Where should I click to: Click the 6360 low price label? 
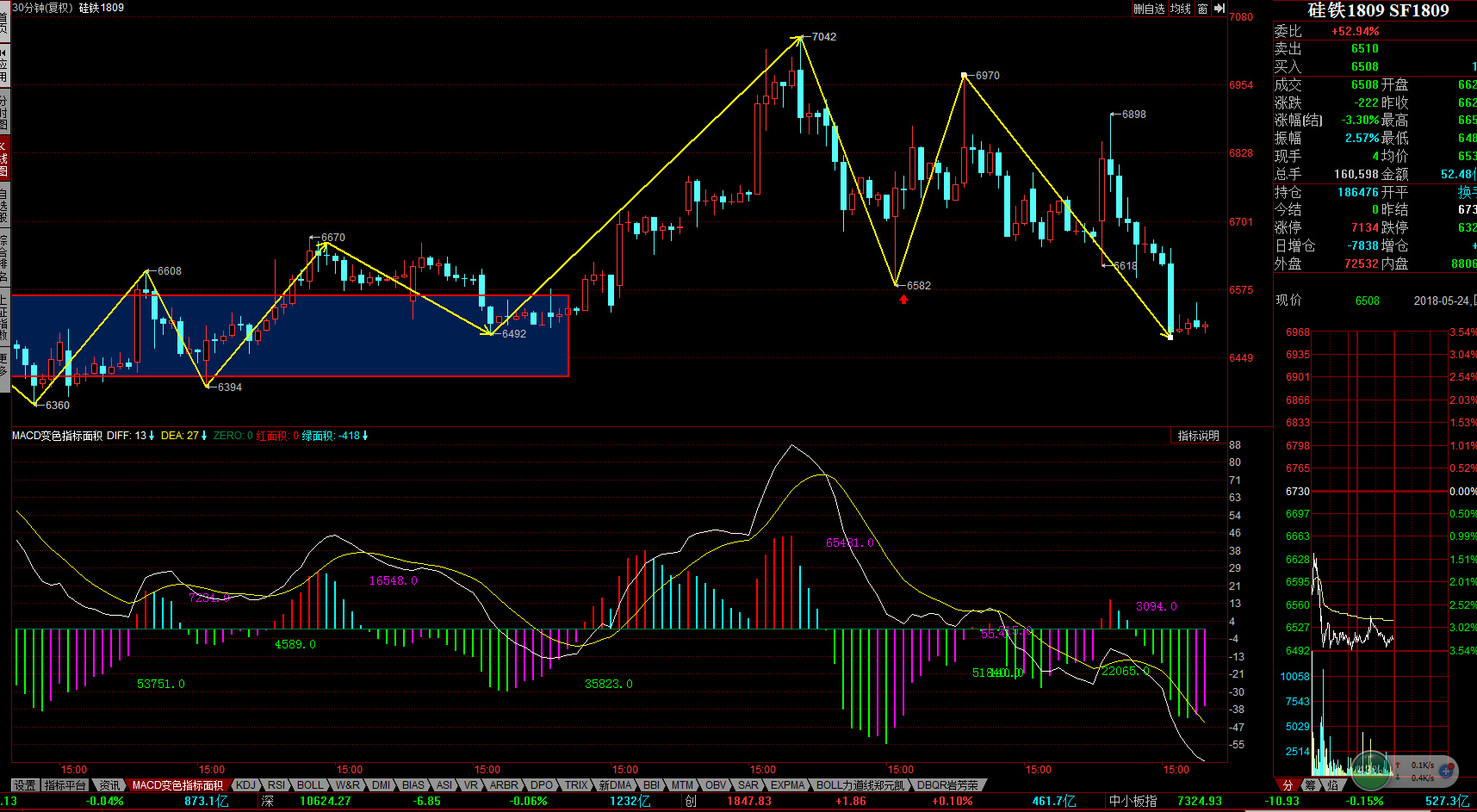(x=58, y=406)
